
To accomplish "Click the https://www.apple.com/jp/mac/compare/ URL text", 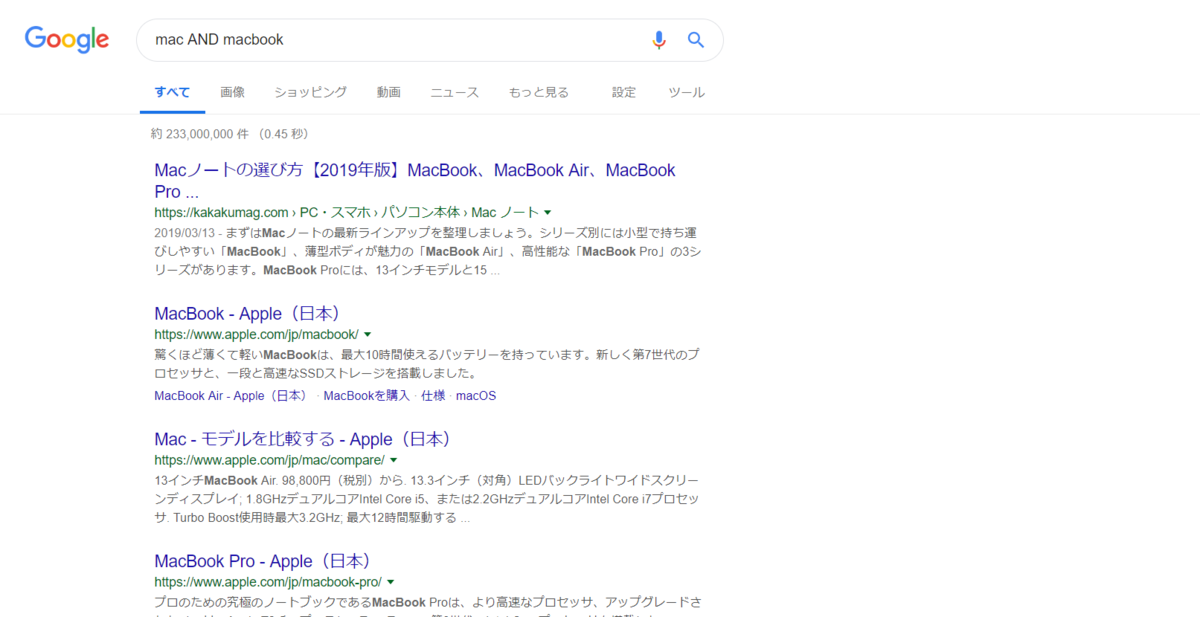I will pyautogui.click(x=269, y=460).
